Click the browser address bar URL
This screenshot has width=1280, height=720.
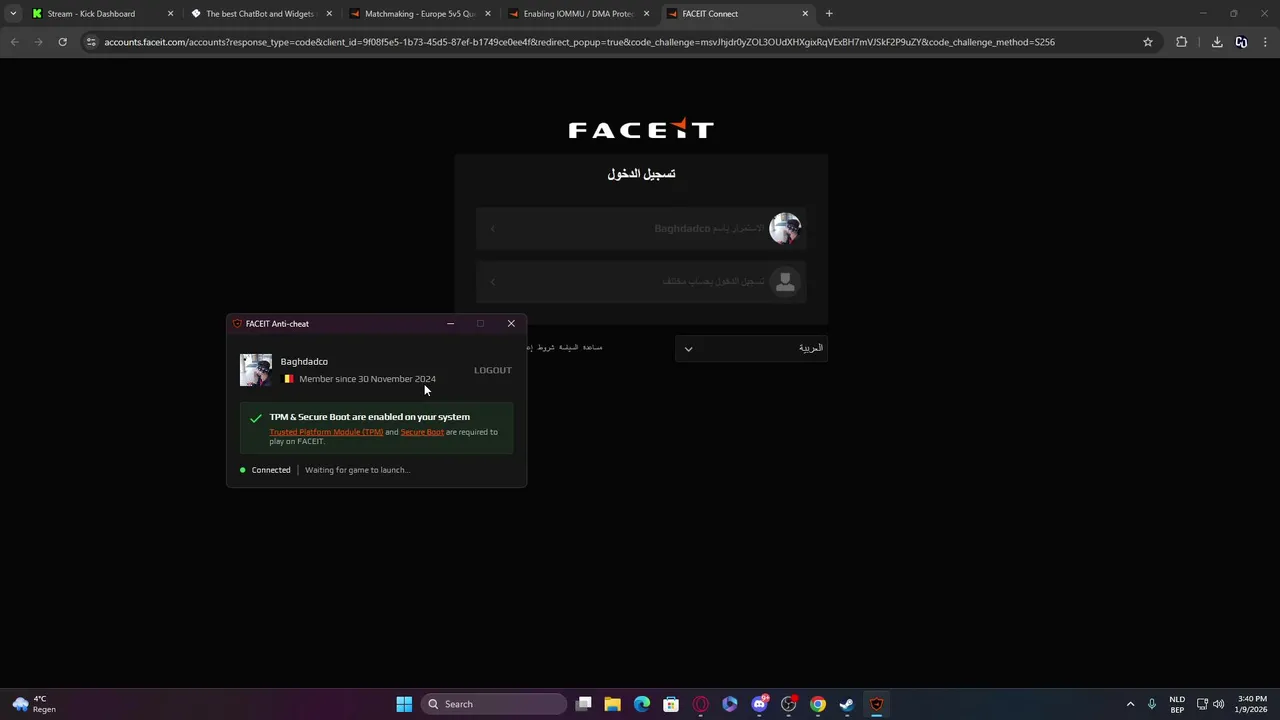tap(580, 42)
